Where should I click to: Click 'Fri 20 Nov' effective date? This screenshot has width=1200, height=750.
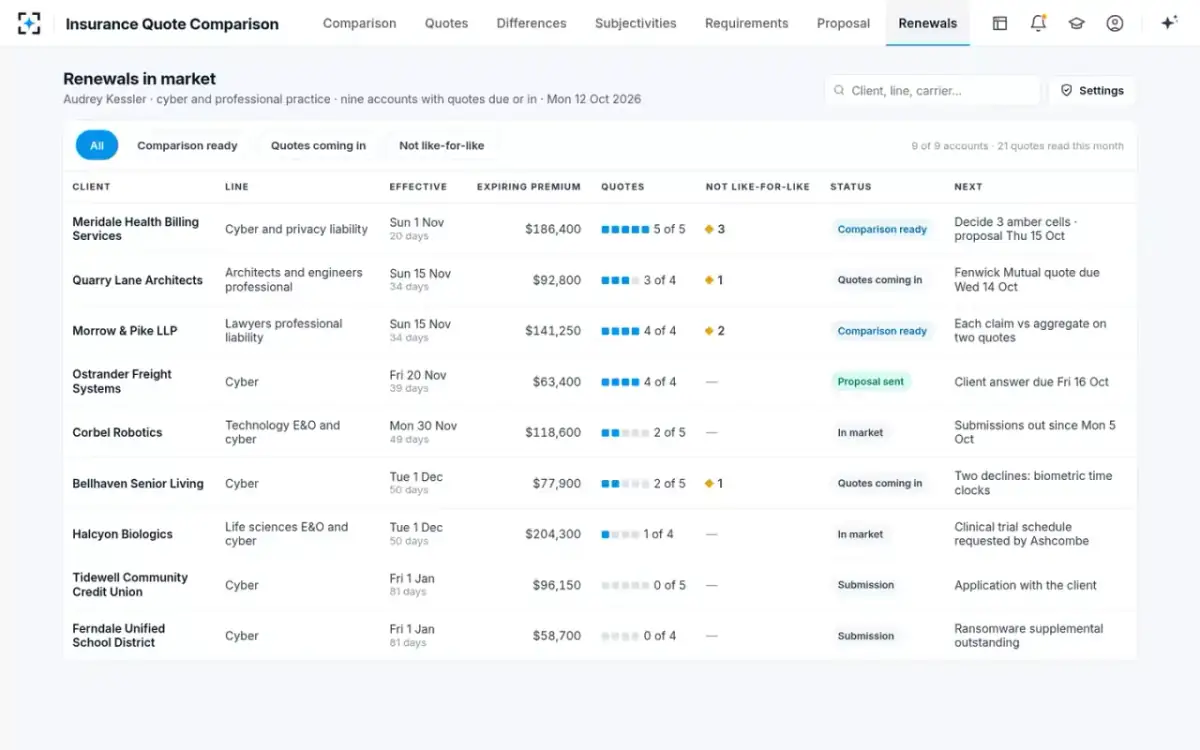(418, 375)
